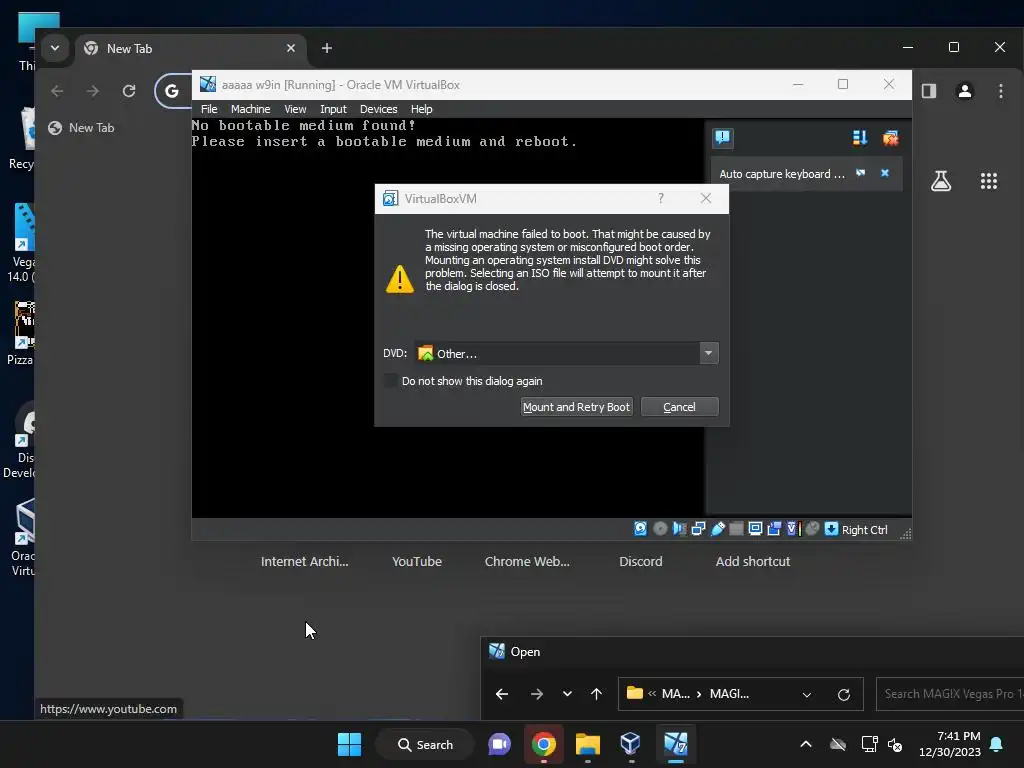Close the New Tab in Chrome
This screenshot has height=768, width=1024.
291,48
